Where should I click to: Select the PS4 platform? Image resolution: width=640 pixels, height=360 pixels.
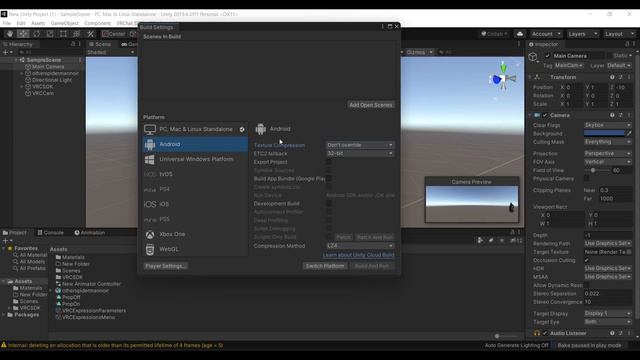tap(195, 189)
